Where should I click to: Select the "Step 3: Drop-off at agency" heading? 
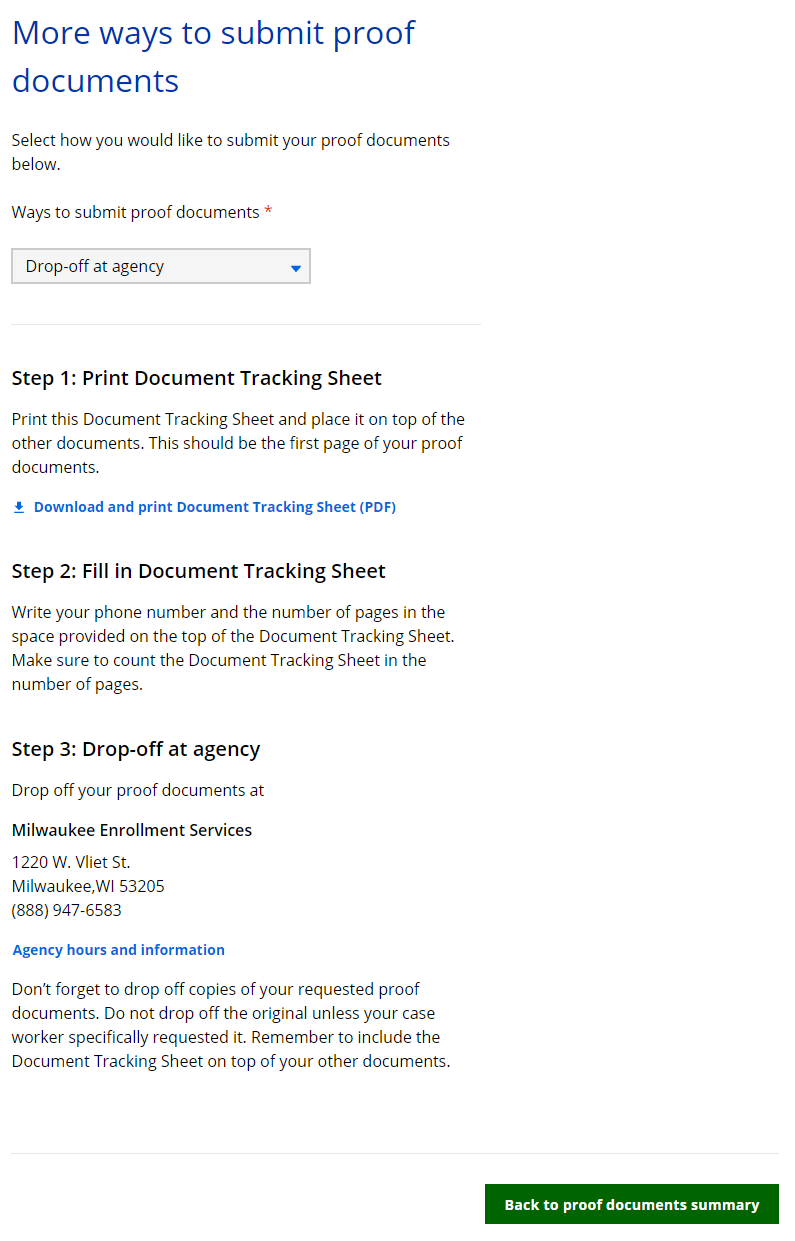pyautogui.click(x=135, y=749)
